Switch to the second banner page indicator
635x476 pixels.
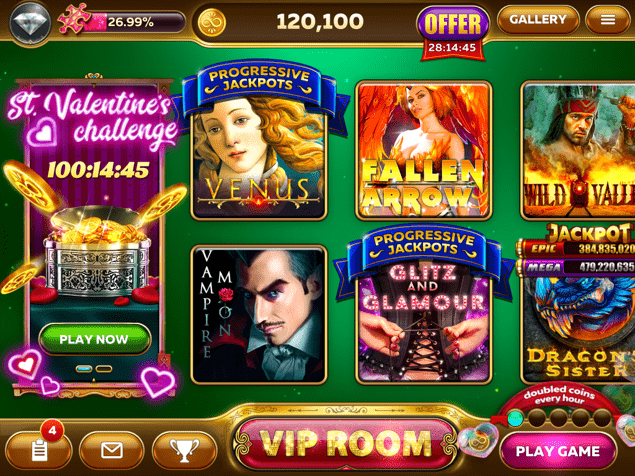point(104,369)
